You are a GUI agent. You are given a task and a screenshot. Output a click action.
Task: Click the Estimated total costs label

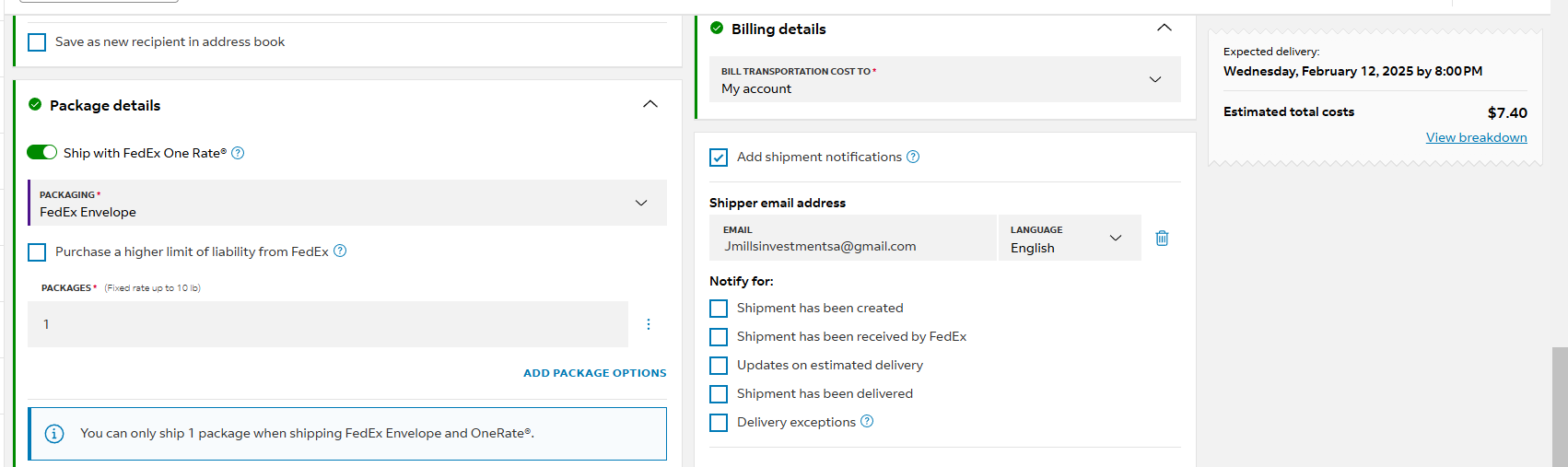click(x=1289, y=111)
